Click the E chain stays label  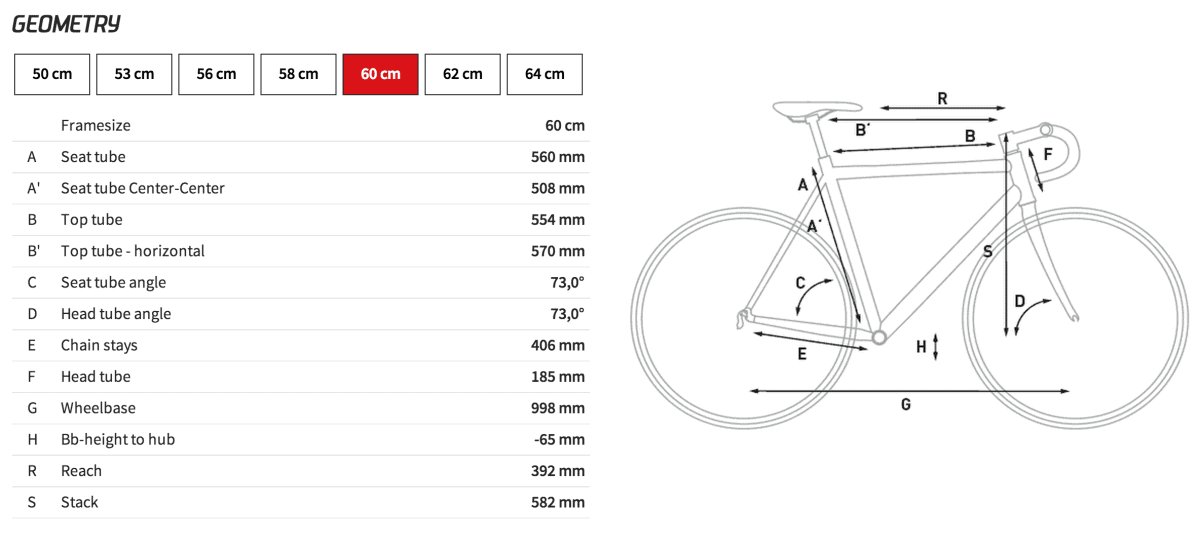[802, 354]
